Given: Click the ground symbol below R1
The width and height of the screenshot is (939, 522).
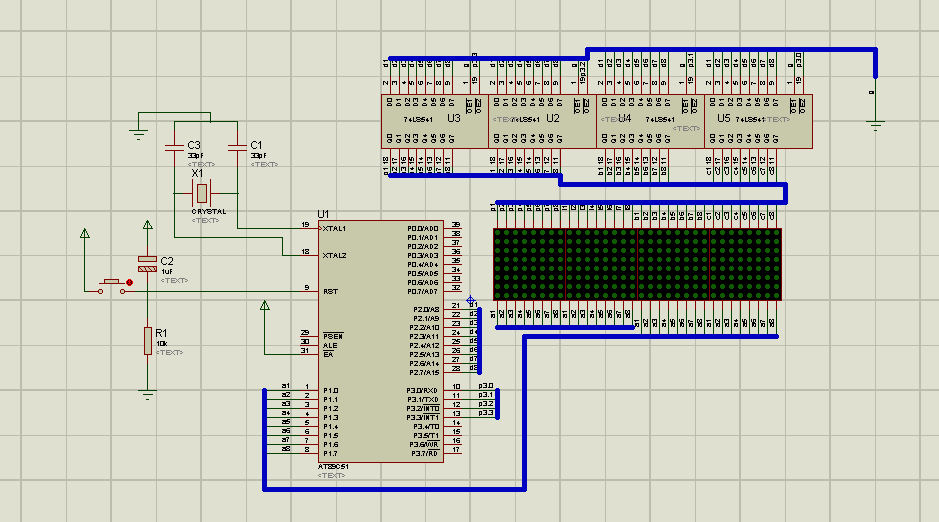Looking at the screenshot, I should pyautogui.click(x=147, y=393).
